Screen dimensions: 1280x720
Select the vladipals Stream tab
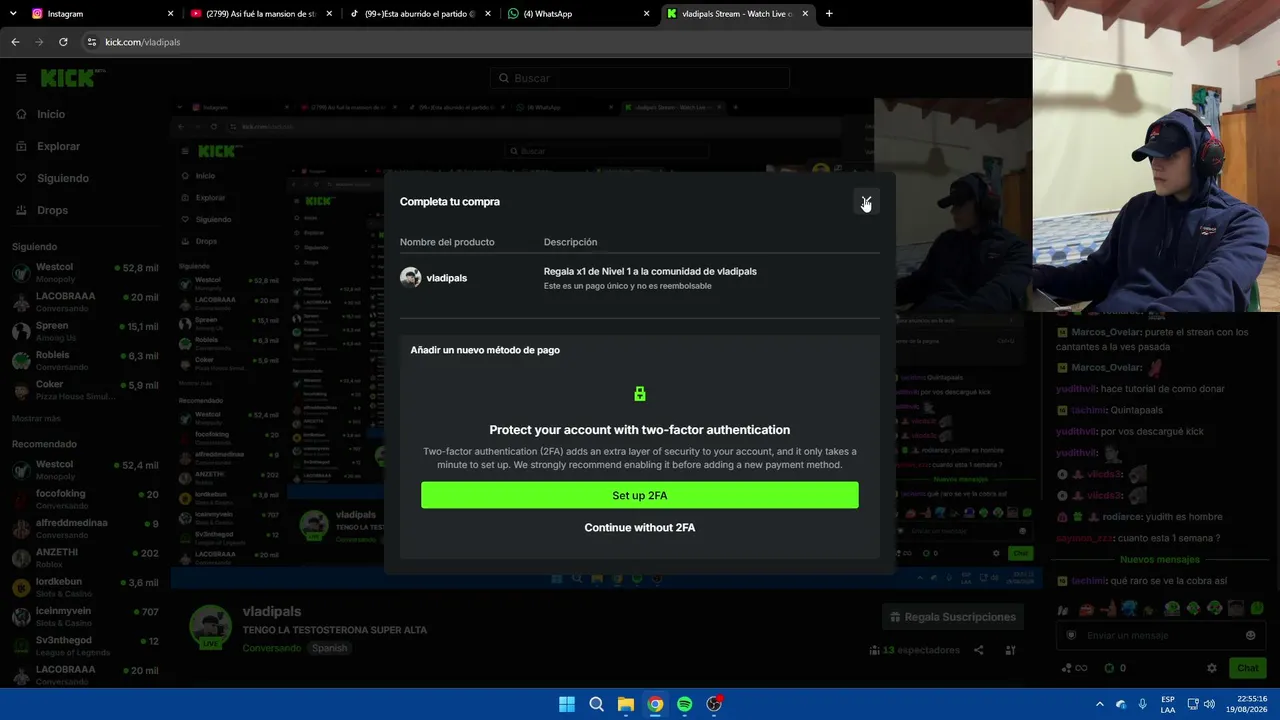738,14
